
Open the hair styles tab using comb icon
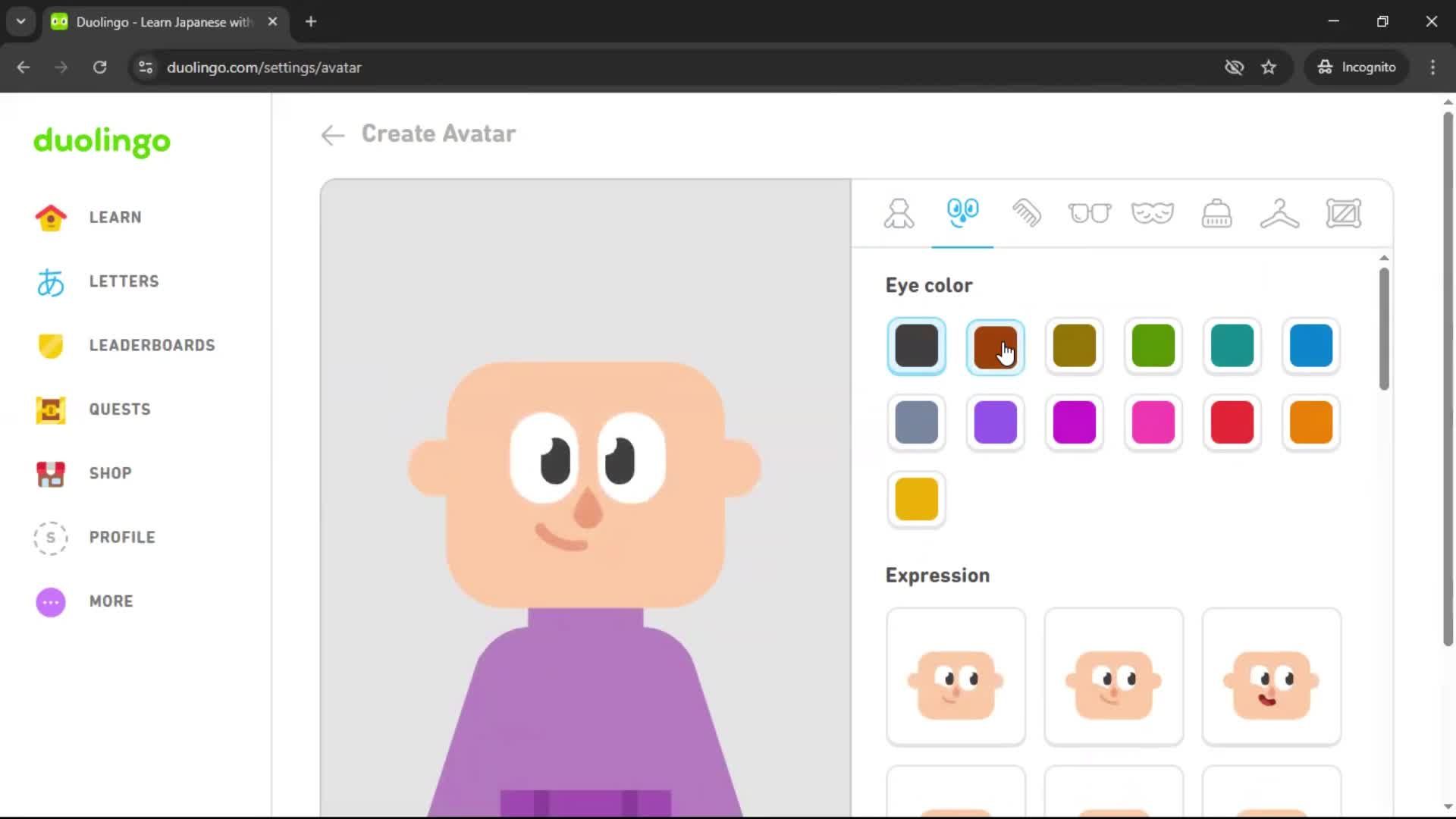[1028, 213]
